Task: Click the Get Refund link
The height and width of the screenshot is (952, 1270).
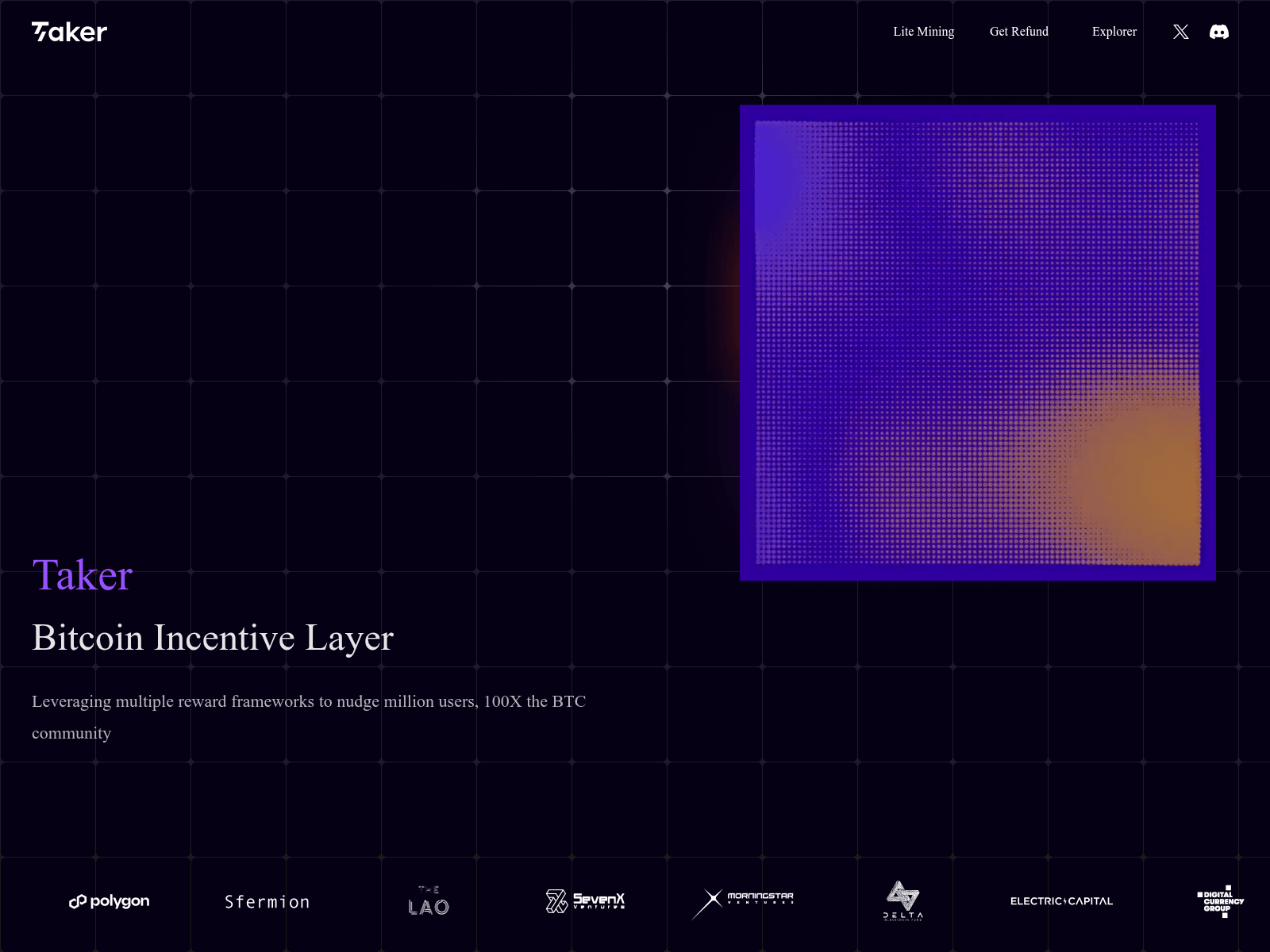Action: 1018,32
